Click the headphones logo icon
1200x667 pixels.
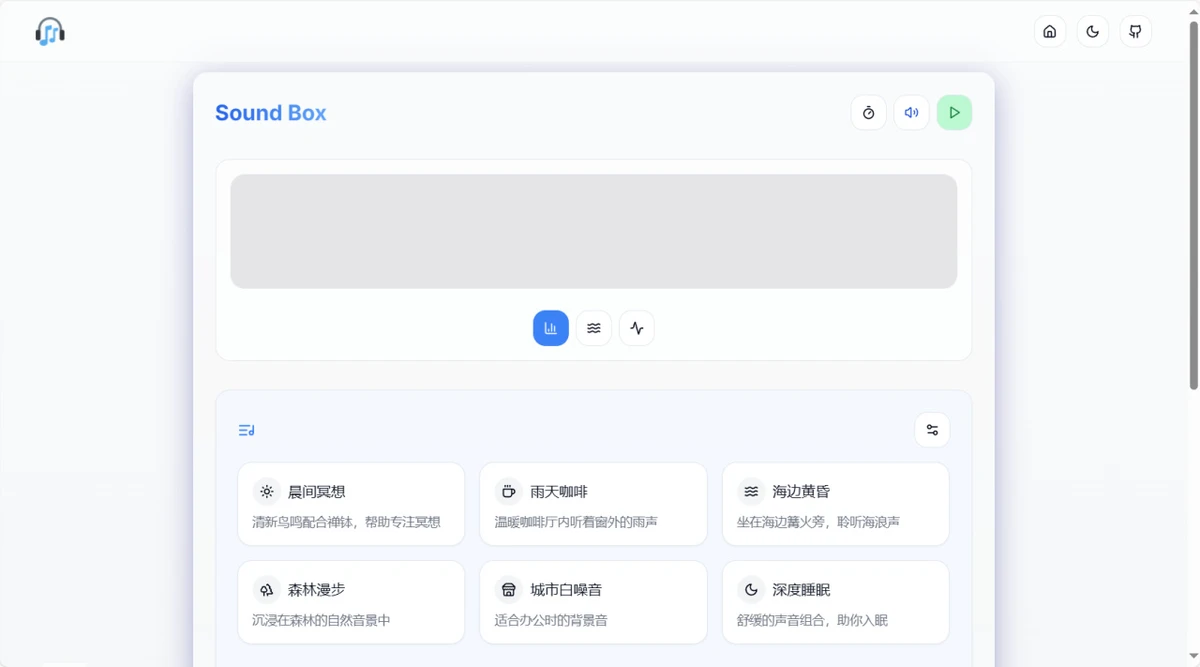[x=50, y=32]
